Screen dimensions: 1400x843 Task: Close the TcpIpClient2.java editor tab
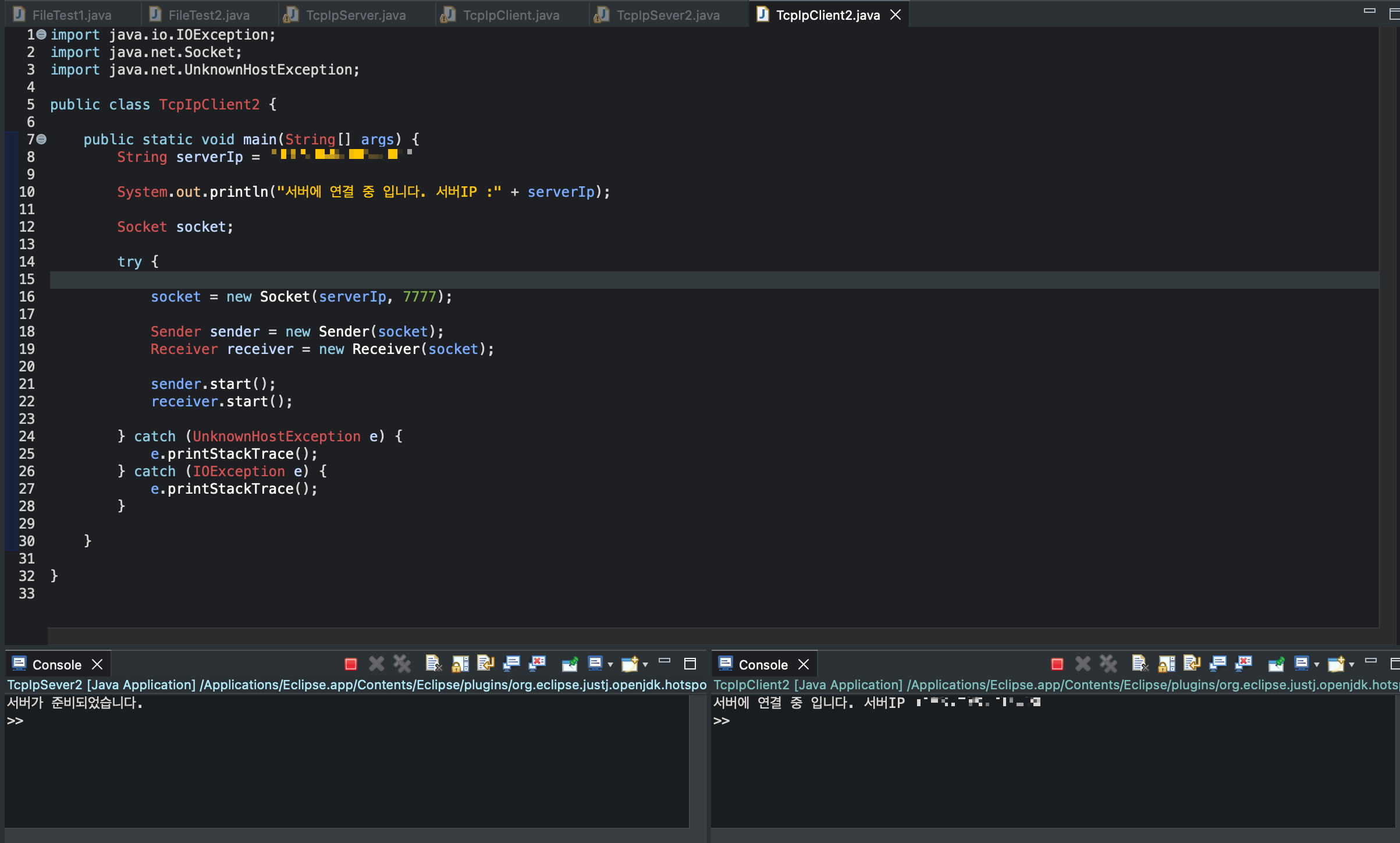click(x=896, y=15)
